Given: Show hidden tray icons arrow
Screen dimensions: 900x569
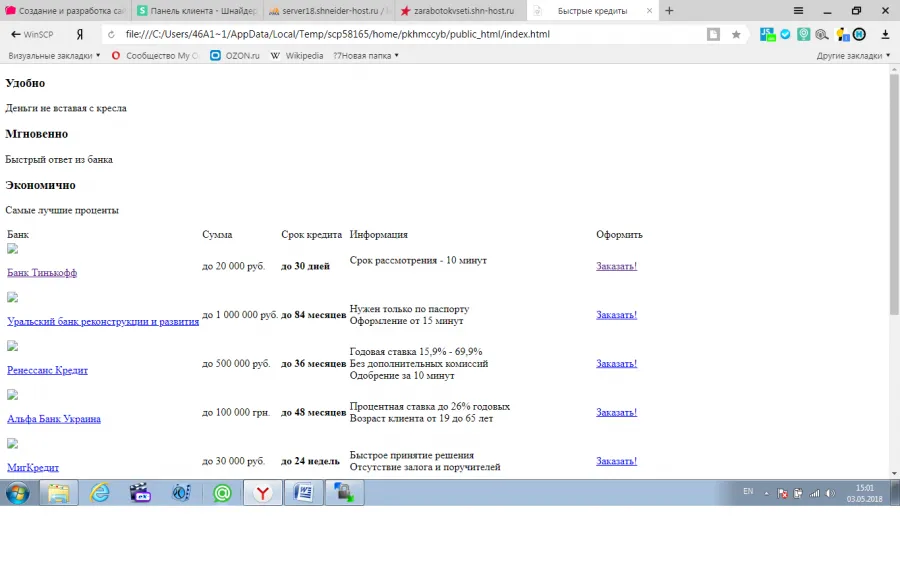Looking at the screenshot, I should point(766,493).
